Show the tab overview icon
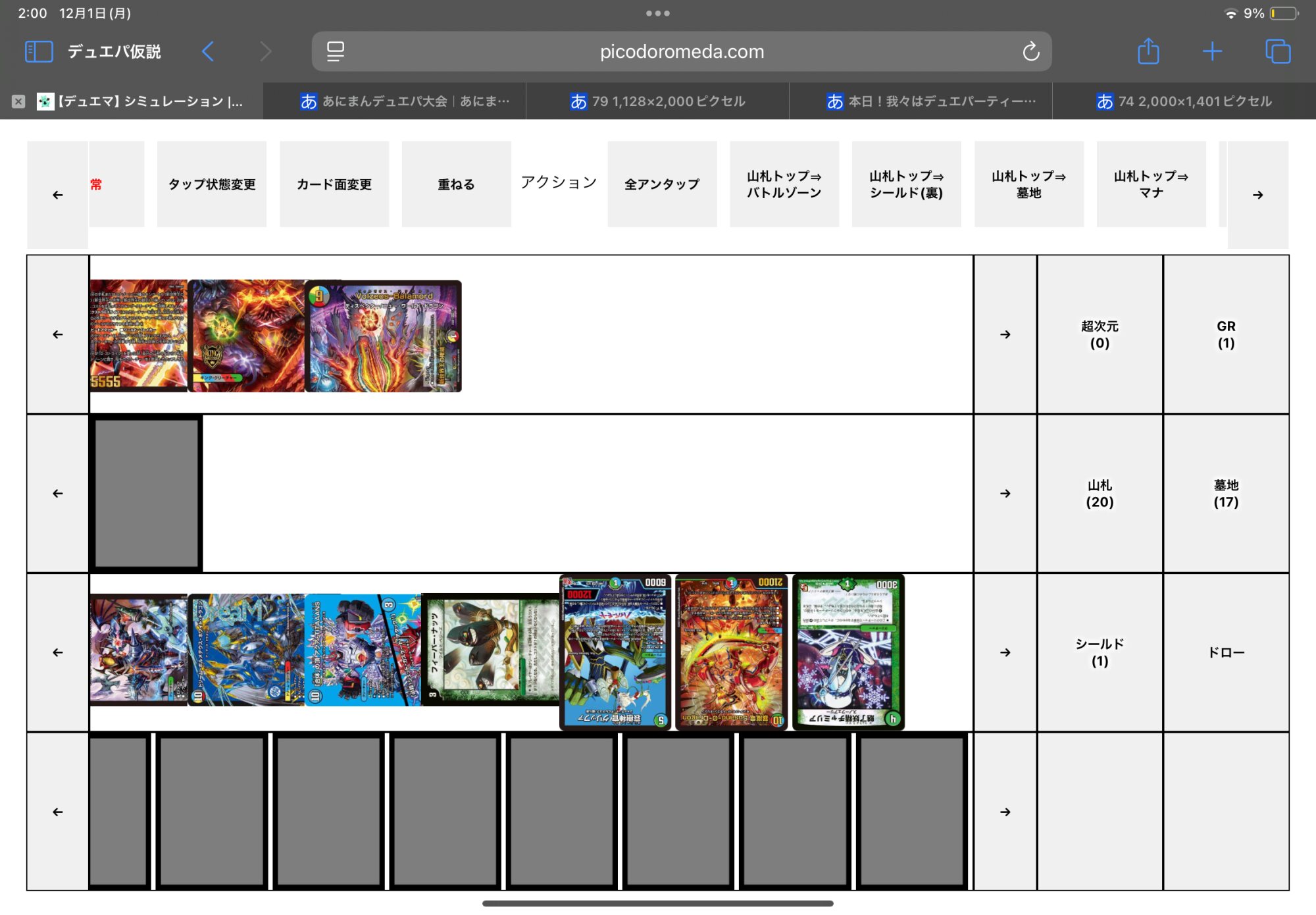 coord(1277,51)
